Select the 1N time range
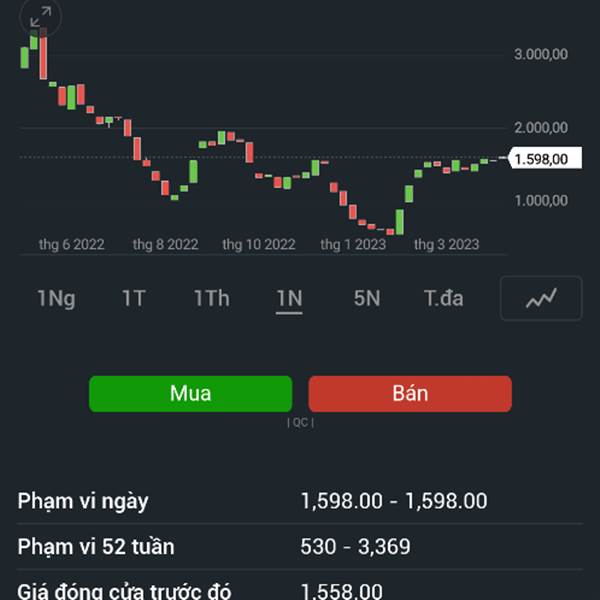This screenshot has height=600, width=600. pos(289,298)
